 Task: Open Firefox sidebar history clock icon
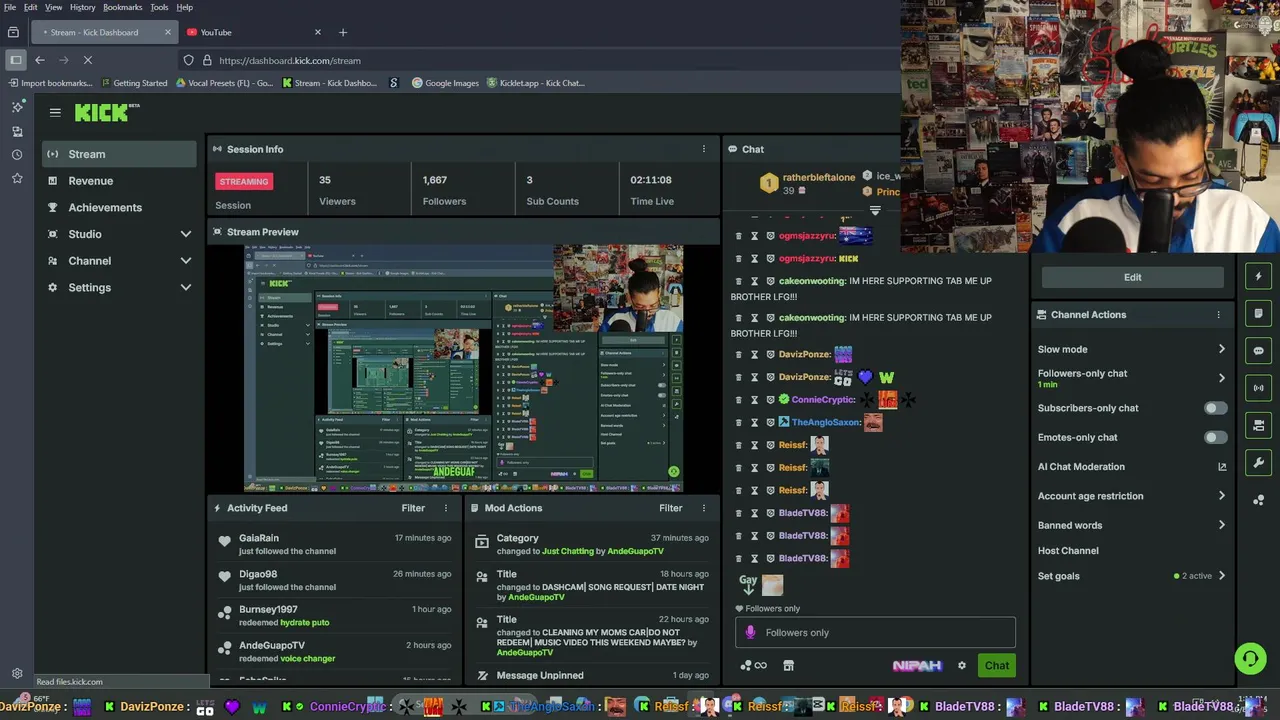pos(17,155)
